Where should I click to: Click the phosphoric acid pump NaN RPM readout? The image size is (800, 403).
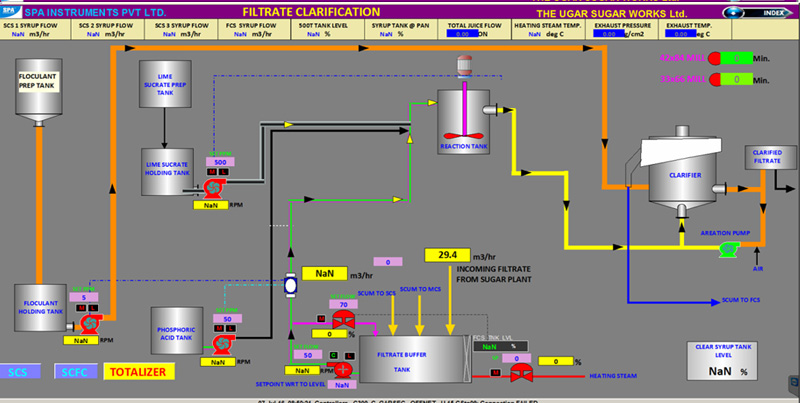(x=218, y=362)
